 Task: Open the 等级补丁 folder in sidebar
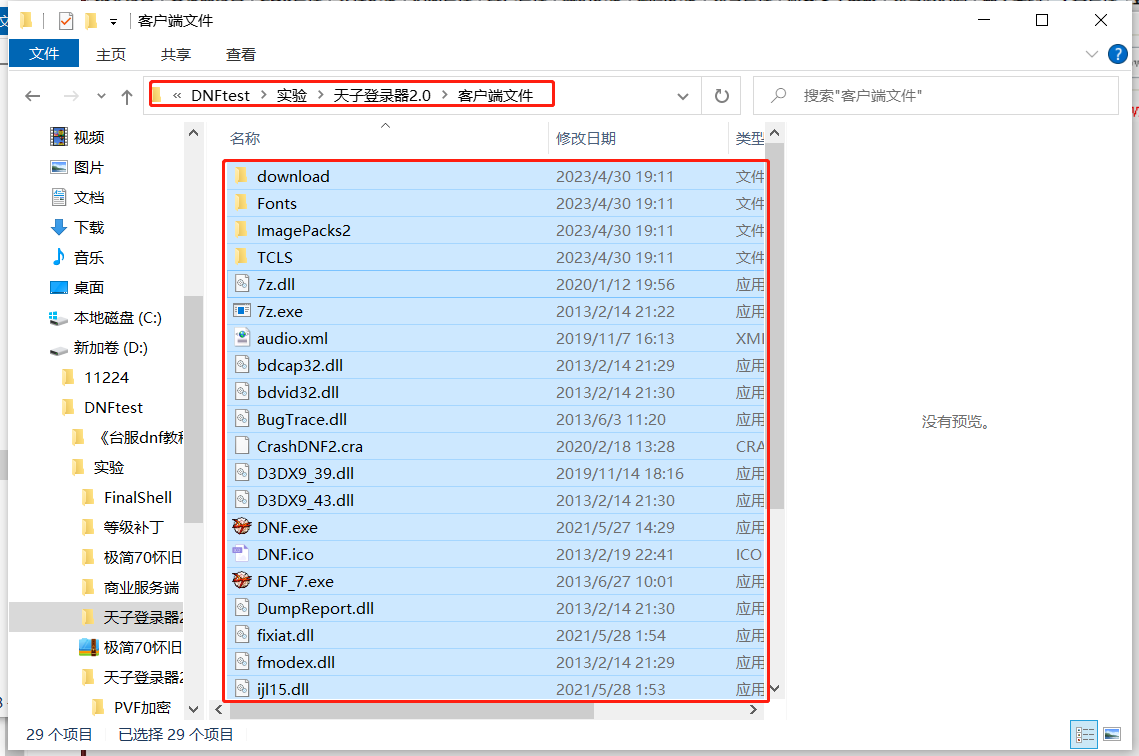point(134,527)
